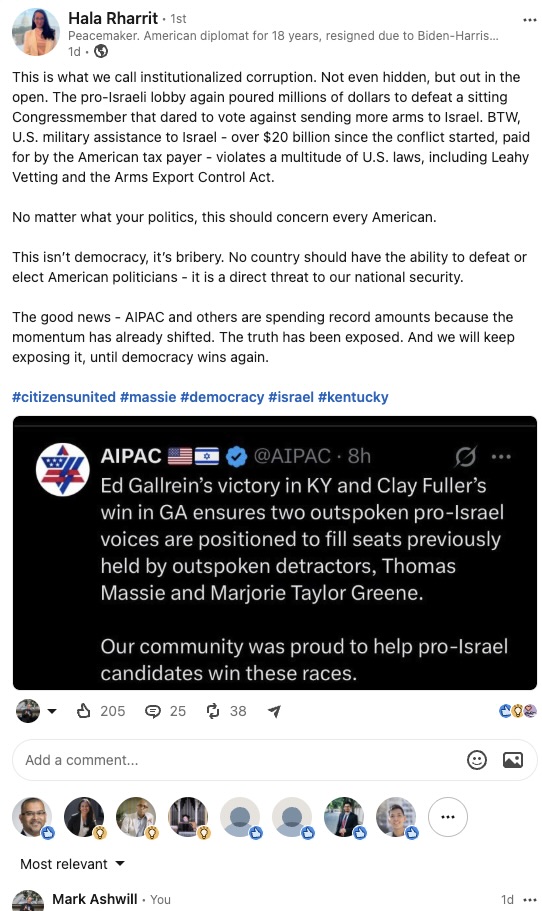Screen dimensions: 542x911
Task: Open post options three-dot menu
Action: [530, 20]
